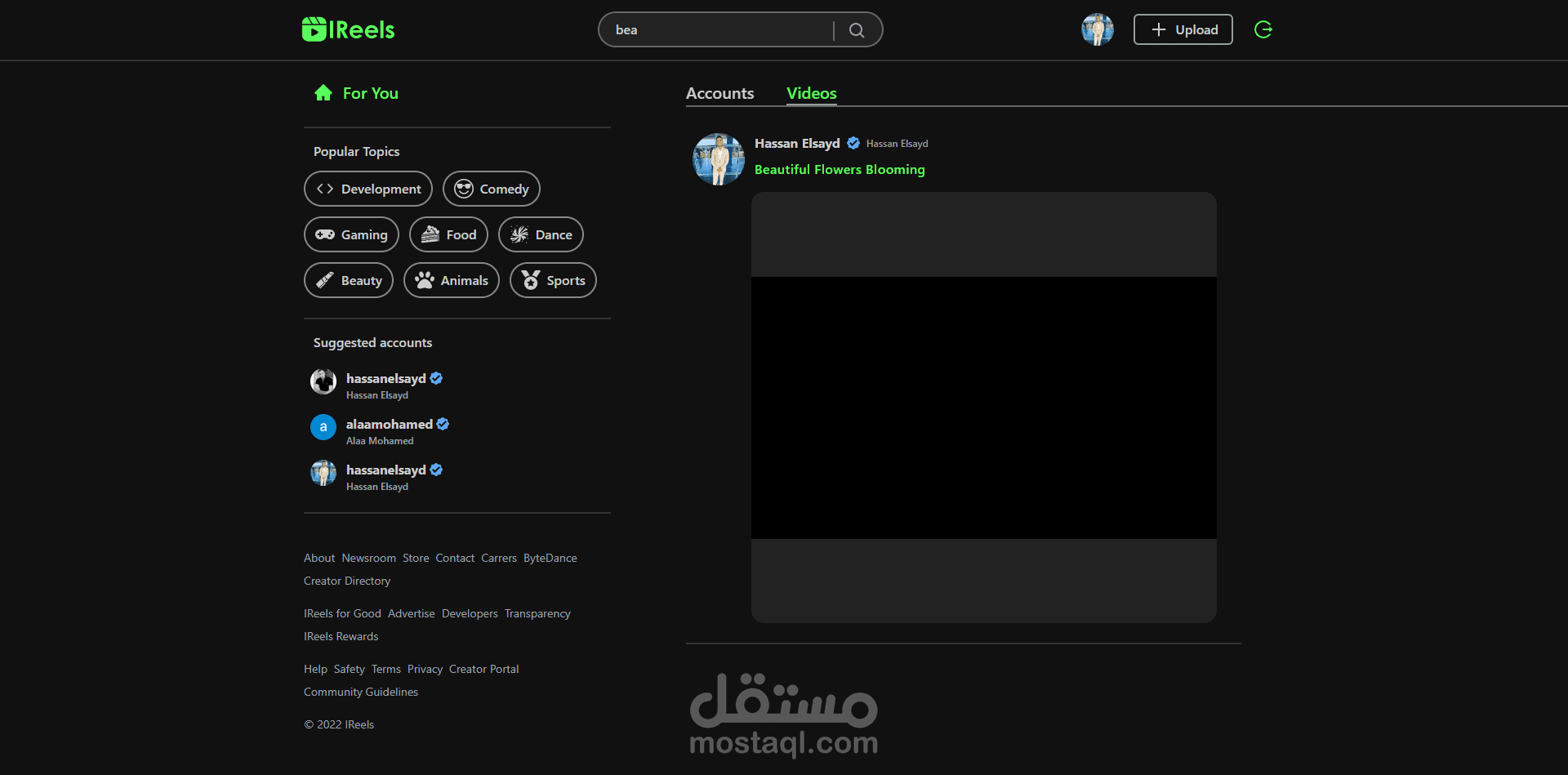Browse the Animals topic
This screenshot has height=775, width=1568.
point(452,280)
